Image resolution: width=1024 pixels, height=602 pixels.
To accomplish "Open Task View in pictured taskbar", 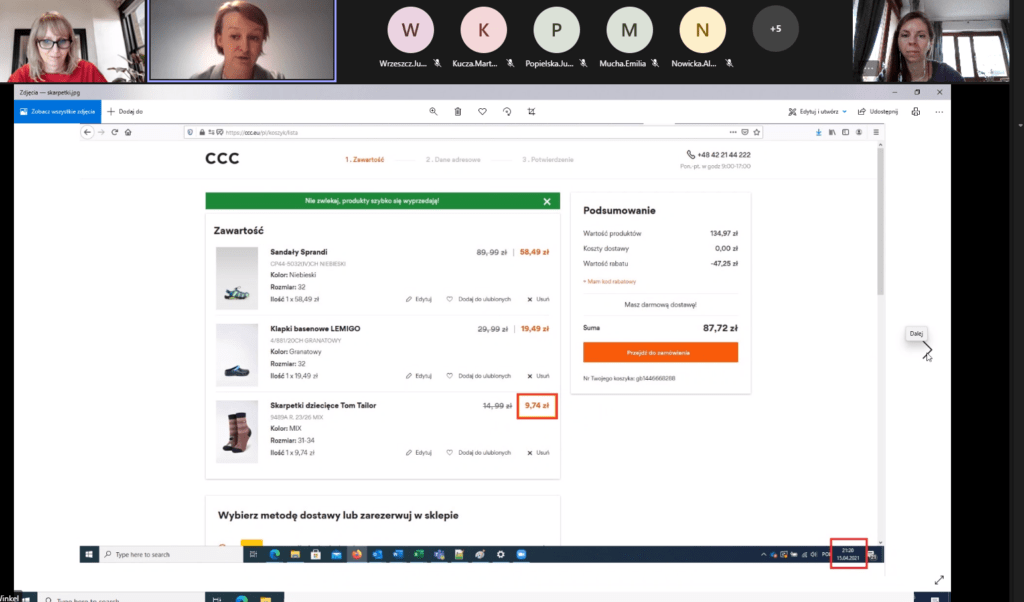I will pyautogui.click(x=253, y=554).
